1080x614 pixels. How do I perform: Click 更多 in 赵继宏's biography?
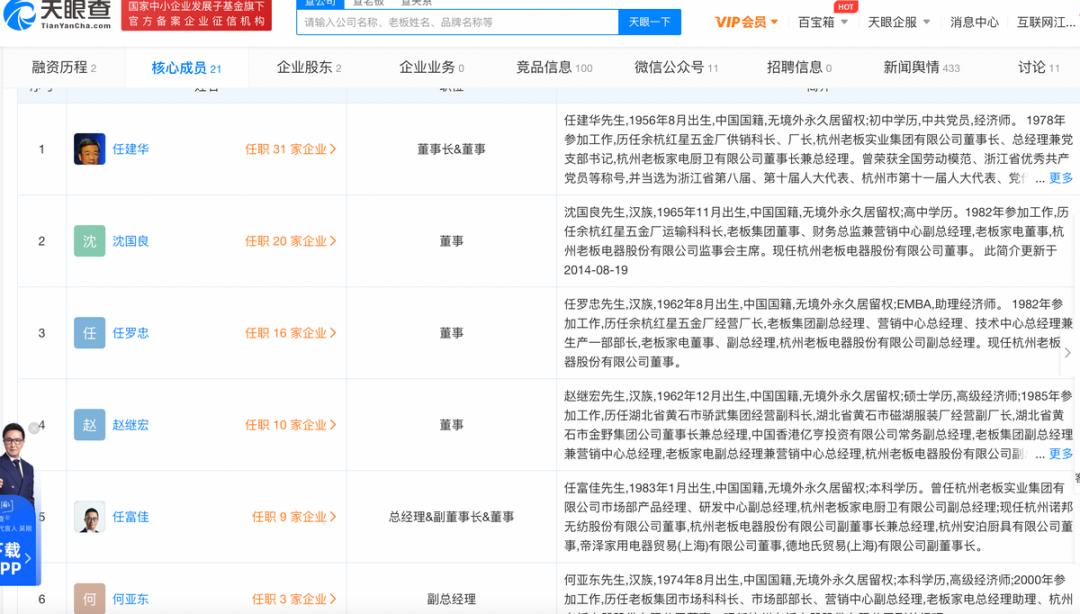click(1061, 453)
